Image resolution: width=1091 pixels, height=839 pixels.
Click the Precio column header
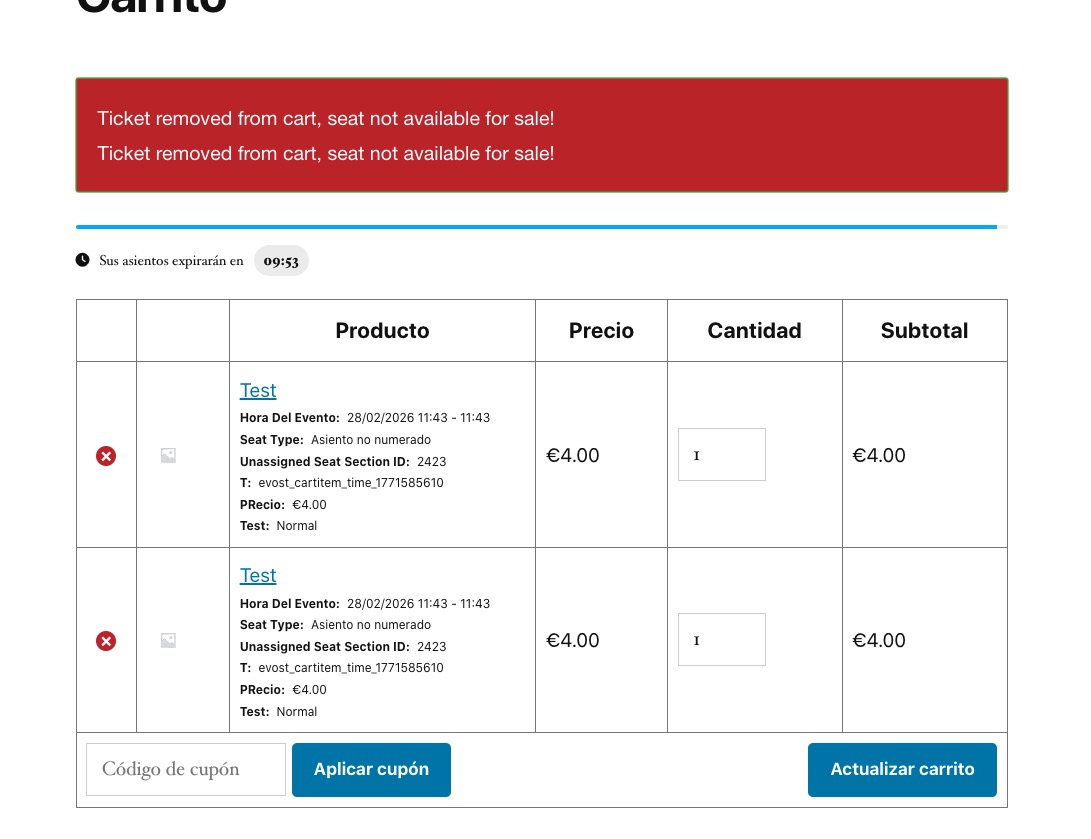601,331
